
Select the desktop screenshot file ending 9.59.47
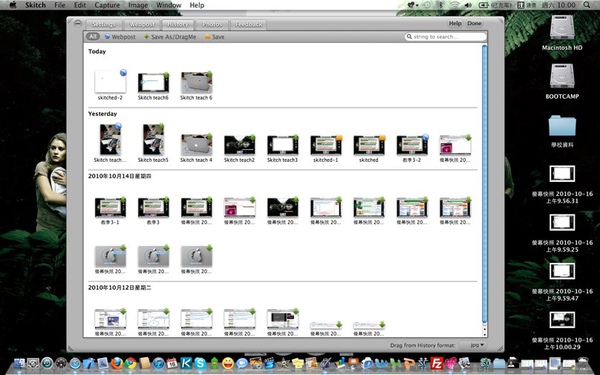click(562, 271)
